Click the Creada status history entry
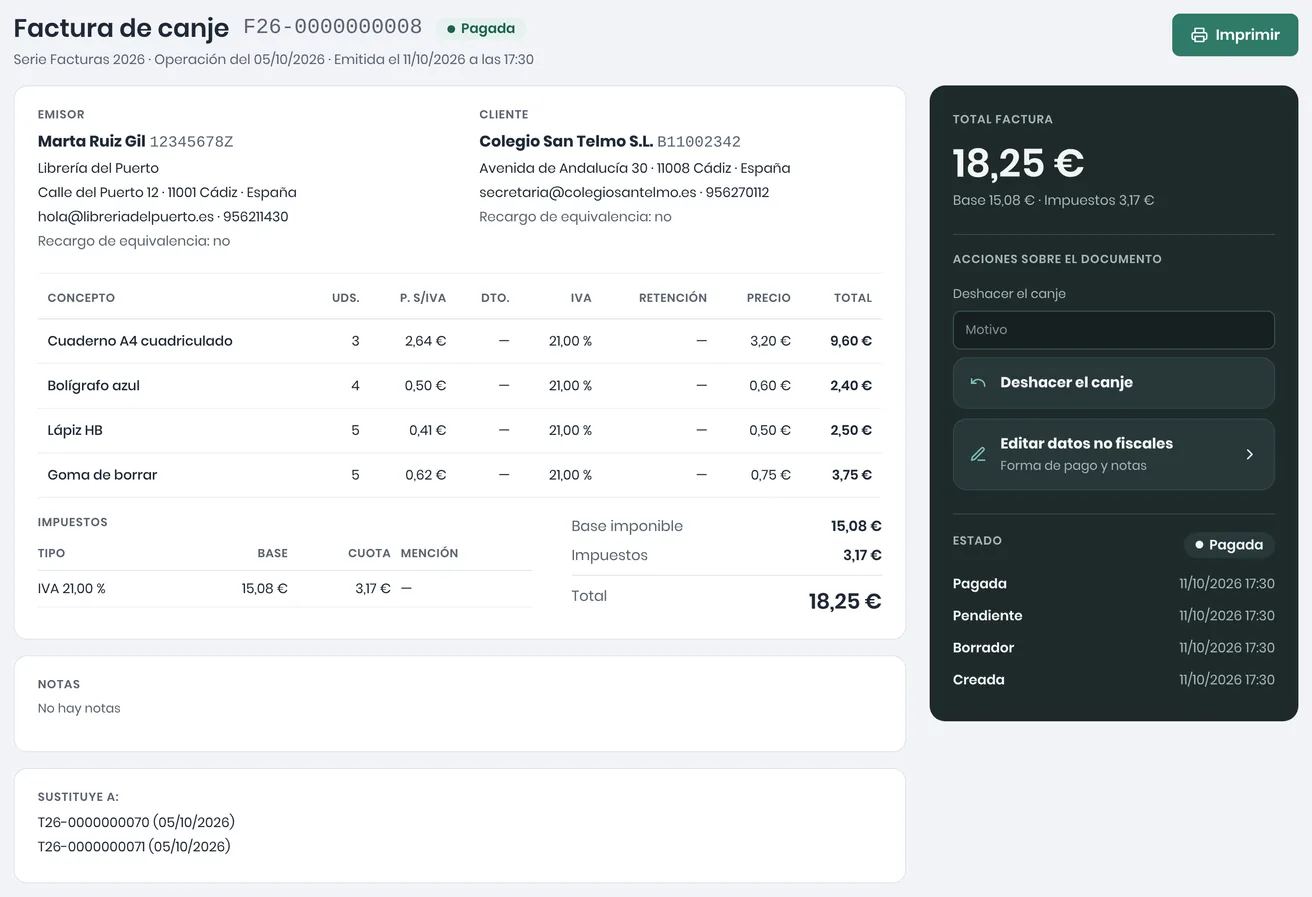The width and height of the screenshot is (1312, 897). tap(1113, 680)
